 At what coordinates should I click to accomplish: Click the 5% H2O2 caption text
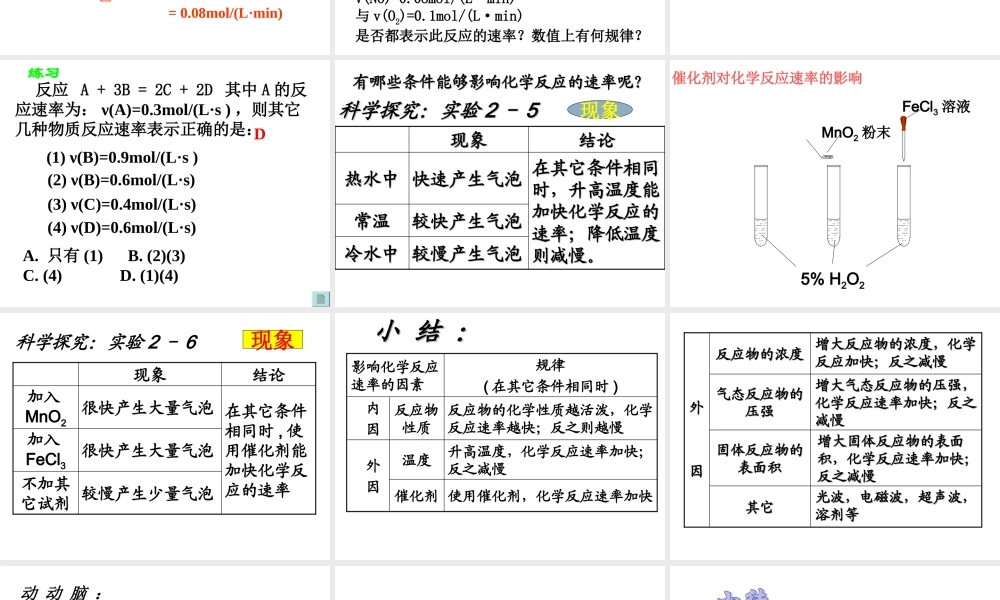click(830, 281)
